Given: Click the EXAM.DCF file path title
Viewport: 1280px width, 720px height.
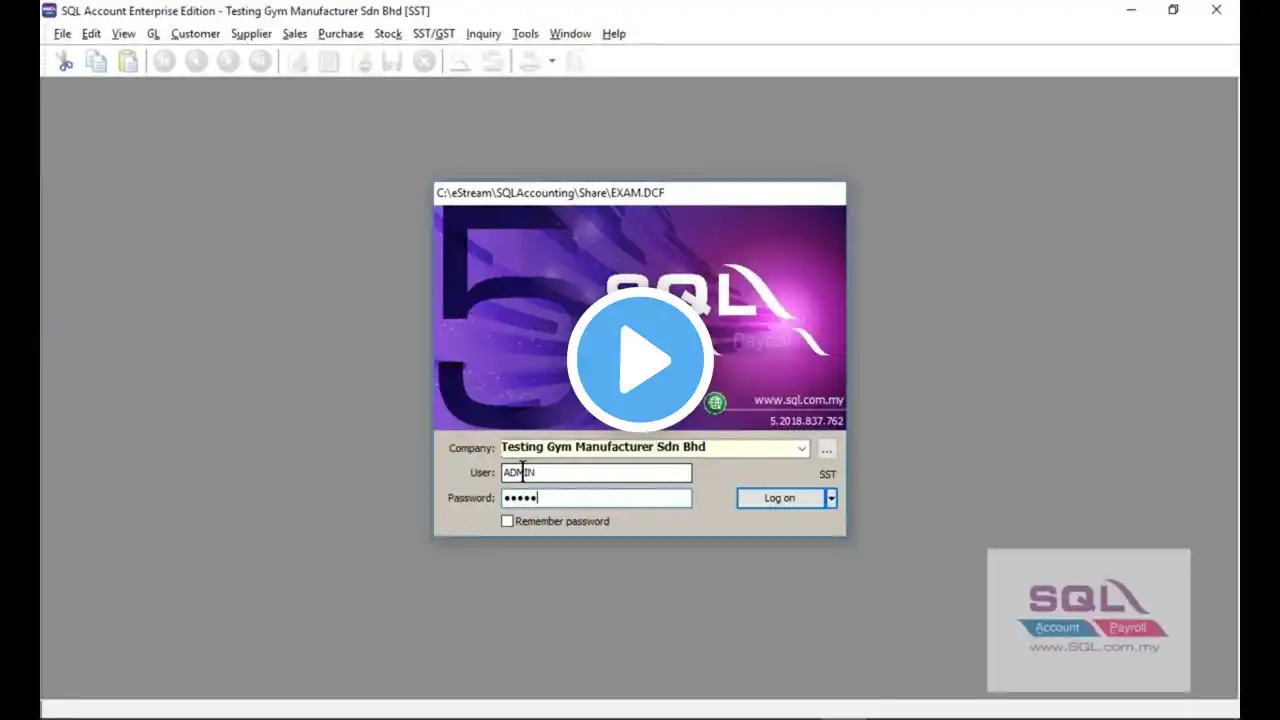Looking at the screenshot, I should click(x=550, y=193).
